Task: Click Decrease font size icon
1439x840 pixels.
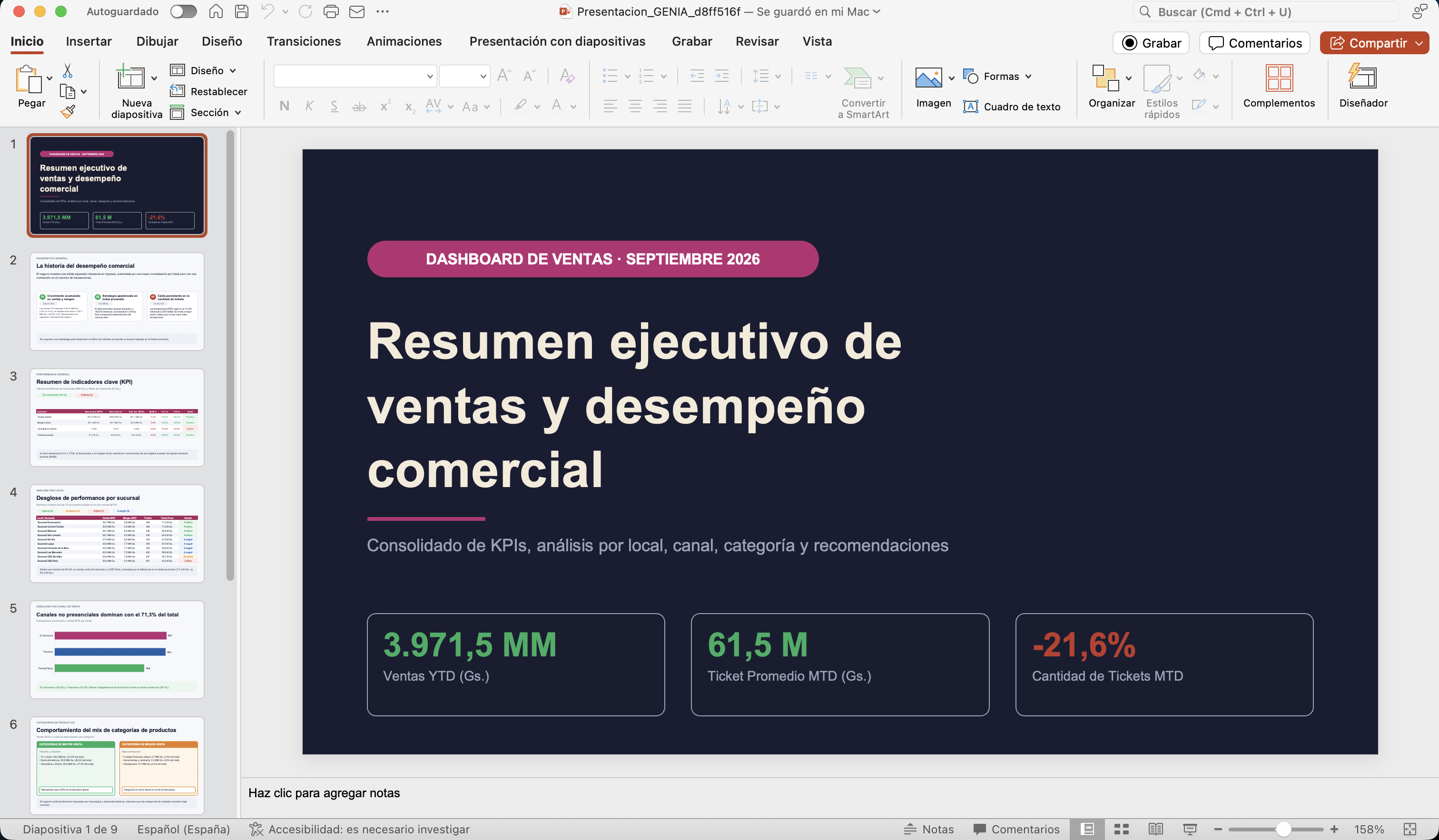Action: 529,75
